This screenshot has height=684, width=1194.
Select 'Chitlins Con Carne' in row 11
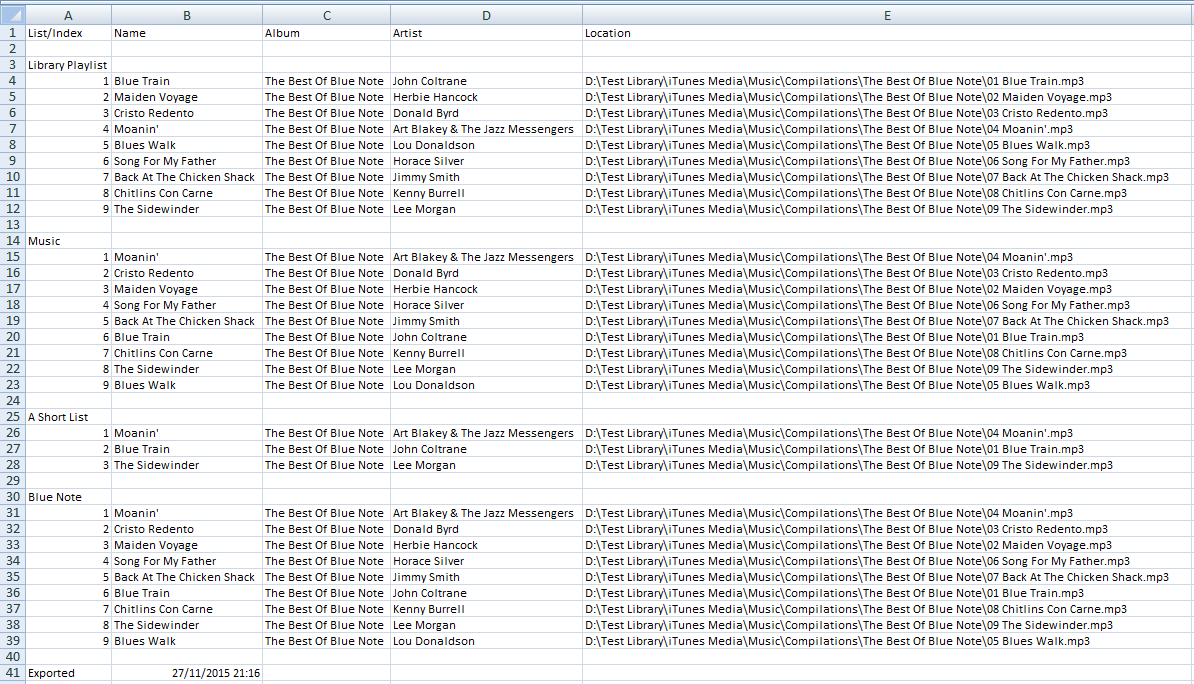tap(187, 193)
